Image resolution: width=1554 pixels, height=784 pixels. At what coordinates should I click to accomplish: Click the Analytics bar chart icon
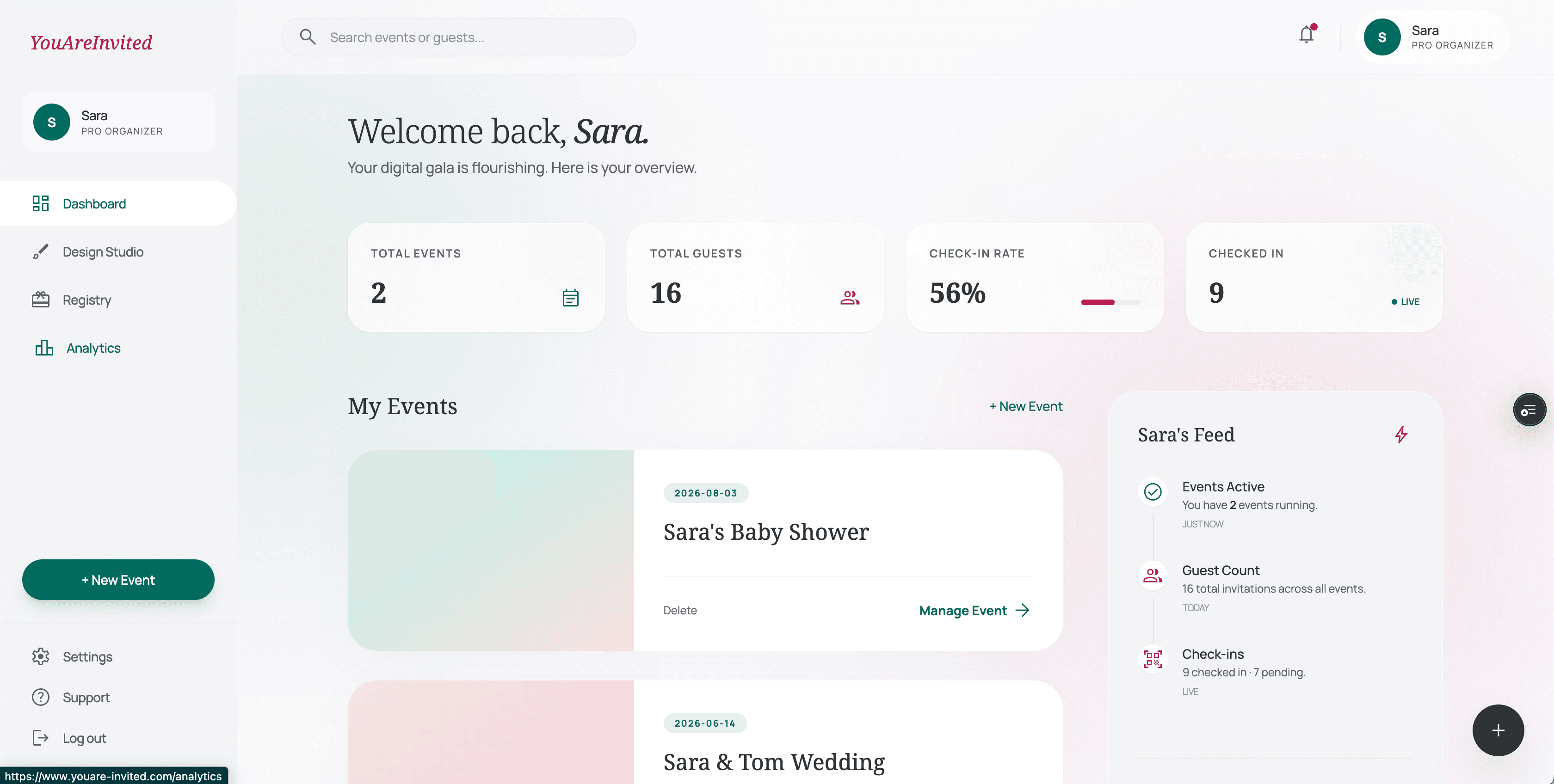click(x=44, y=348)
